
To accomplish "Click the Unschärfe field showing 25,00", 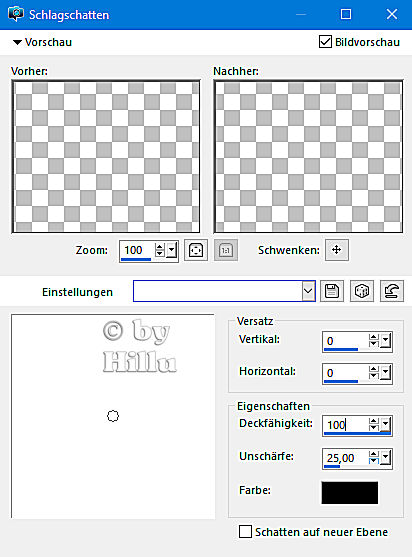I will tap(346, 458).
